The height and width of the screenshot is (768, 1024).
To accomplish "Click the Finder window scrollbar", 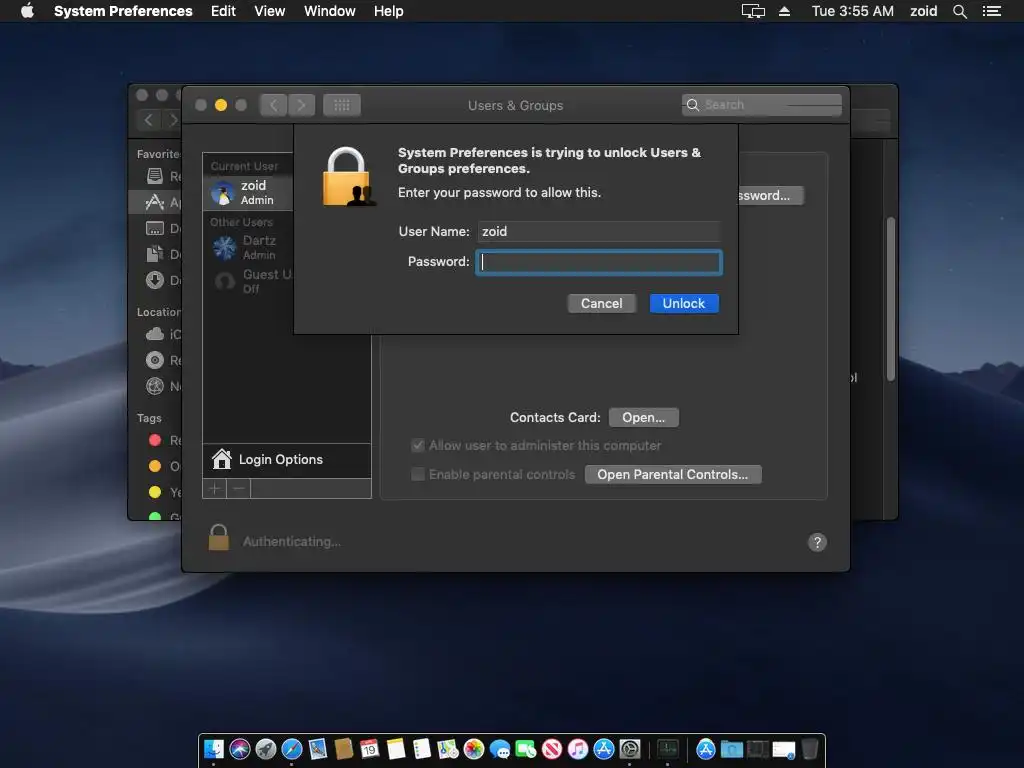I will [x=891, y=299].
